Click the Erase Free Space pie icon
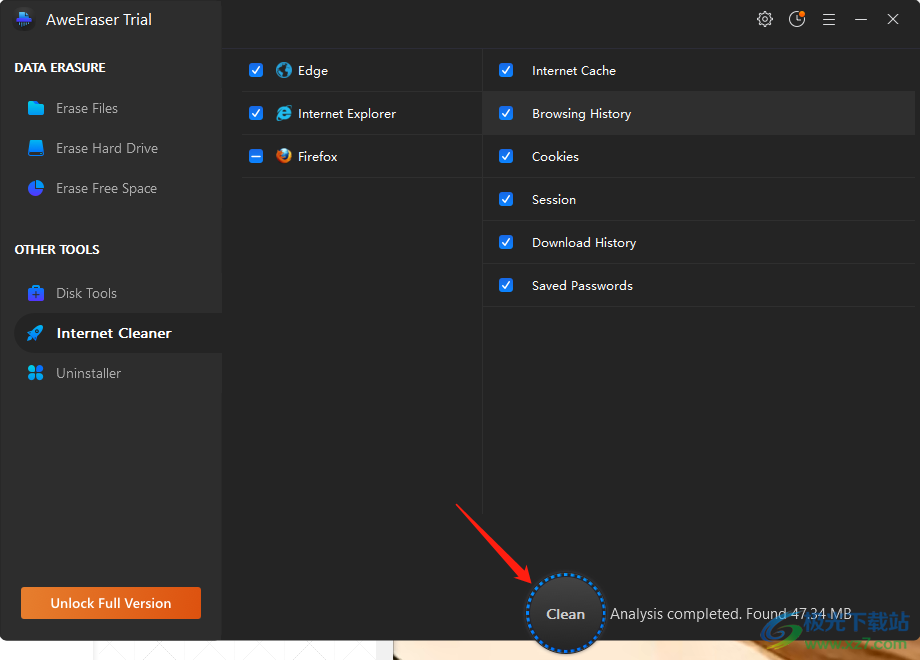This screenshot has width=920, height=660. (x=36, y=188)
